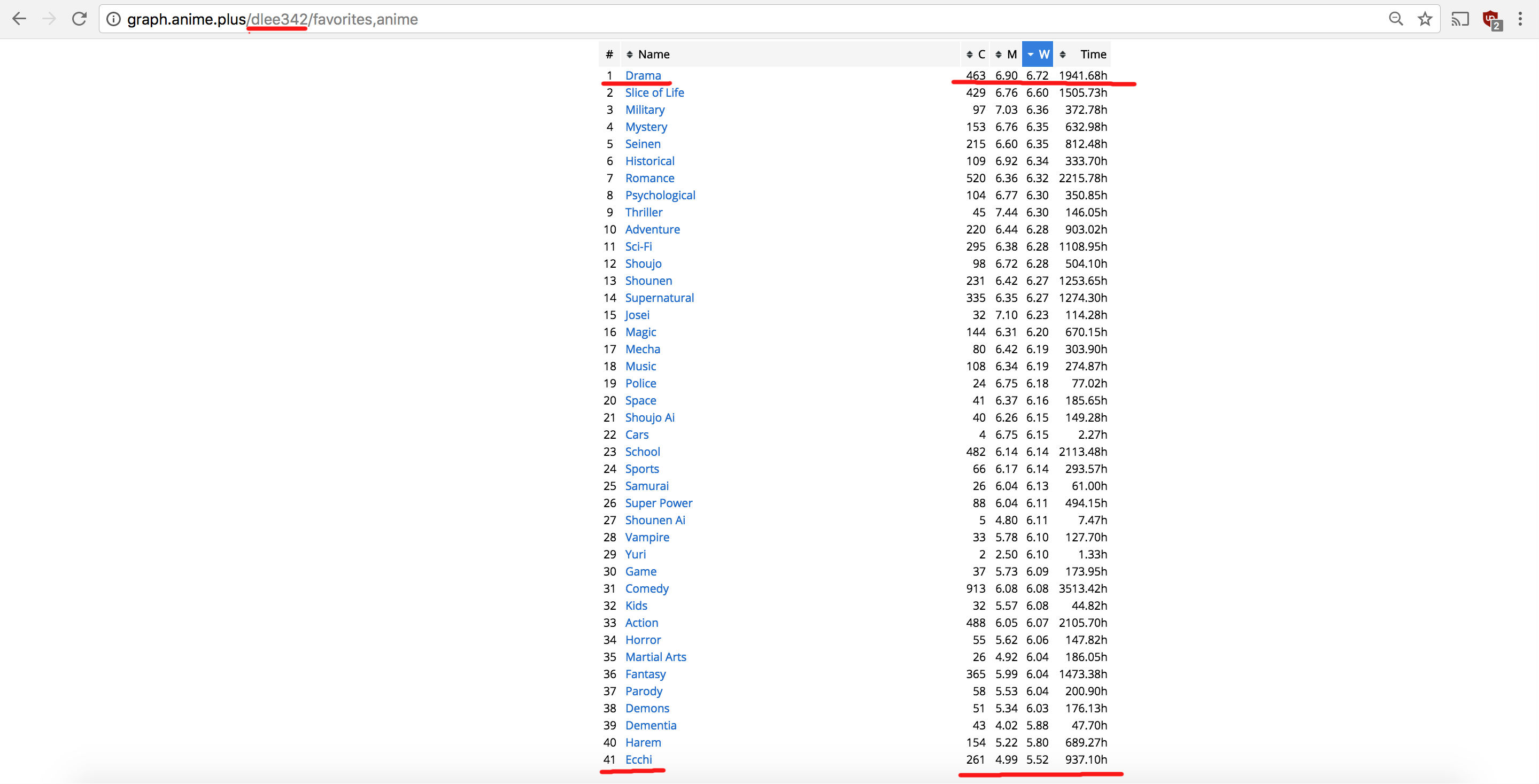The image size is (1539, 784).
Task: Reload the page with the refresh icon
Action: (x=80, y=19)
